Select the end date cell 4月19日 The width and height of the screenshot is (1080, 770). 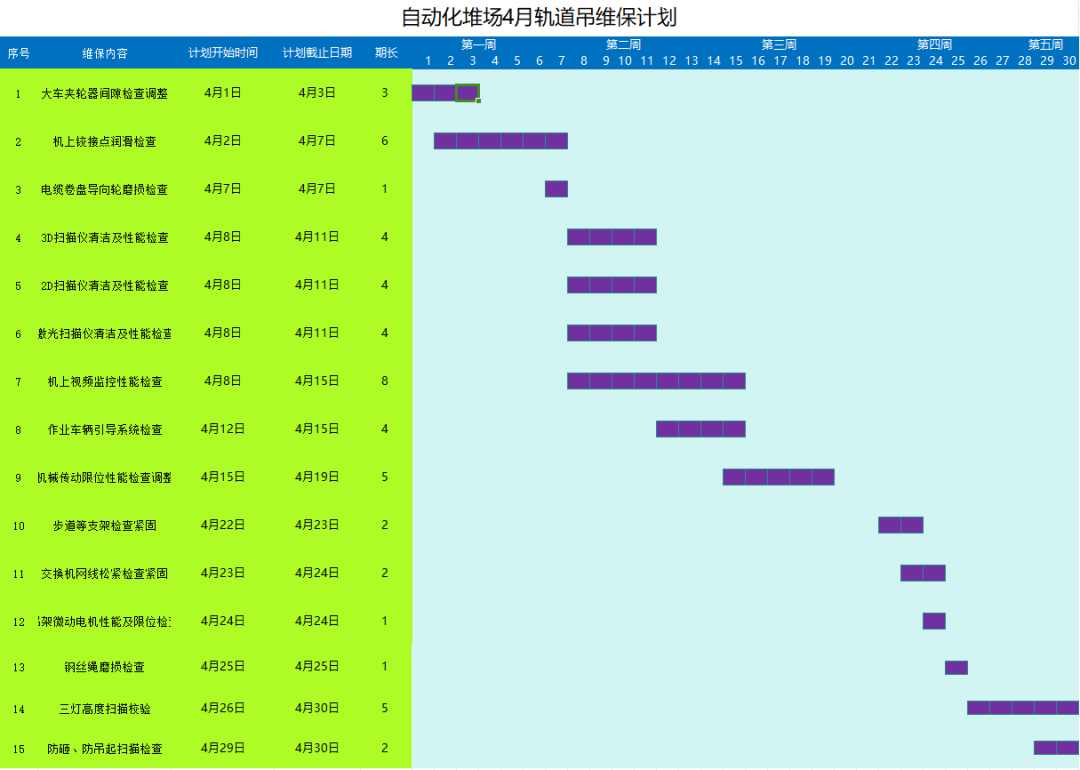tap(317, 477)
